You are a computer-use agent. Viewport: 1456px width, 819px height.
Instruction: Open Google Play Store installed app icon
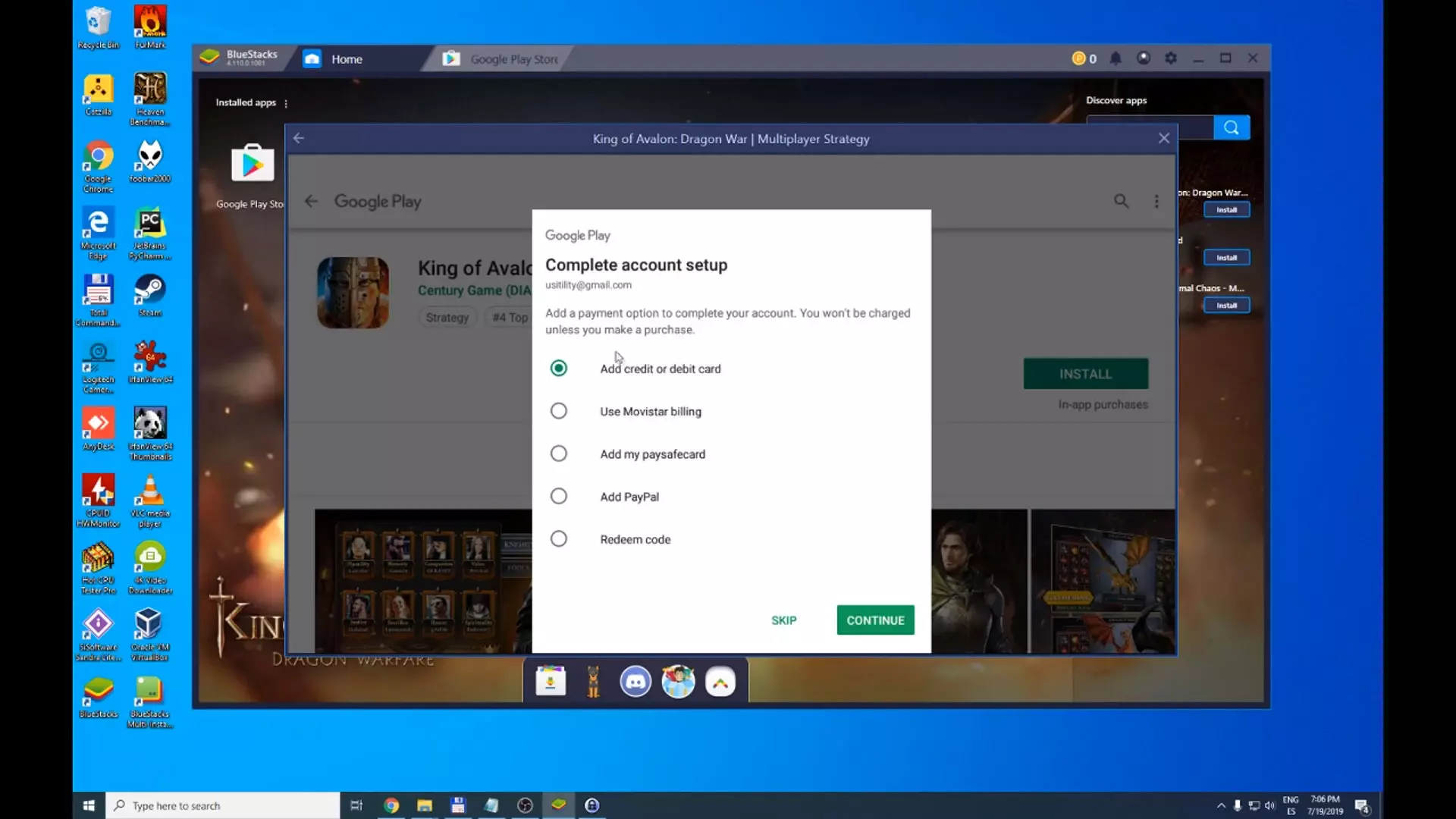click(253, 164)
